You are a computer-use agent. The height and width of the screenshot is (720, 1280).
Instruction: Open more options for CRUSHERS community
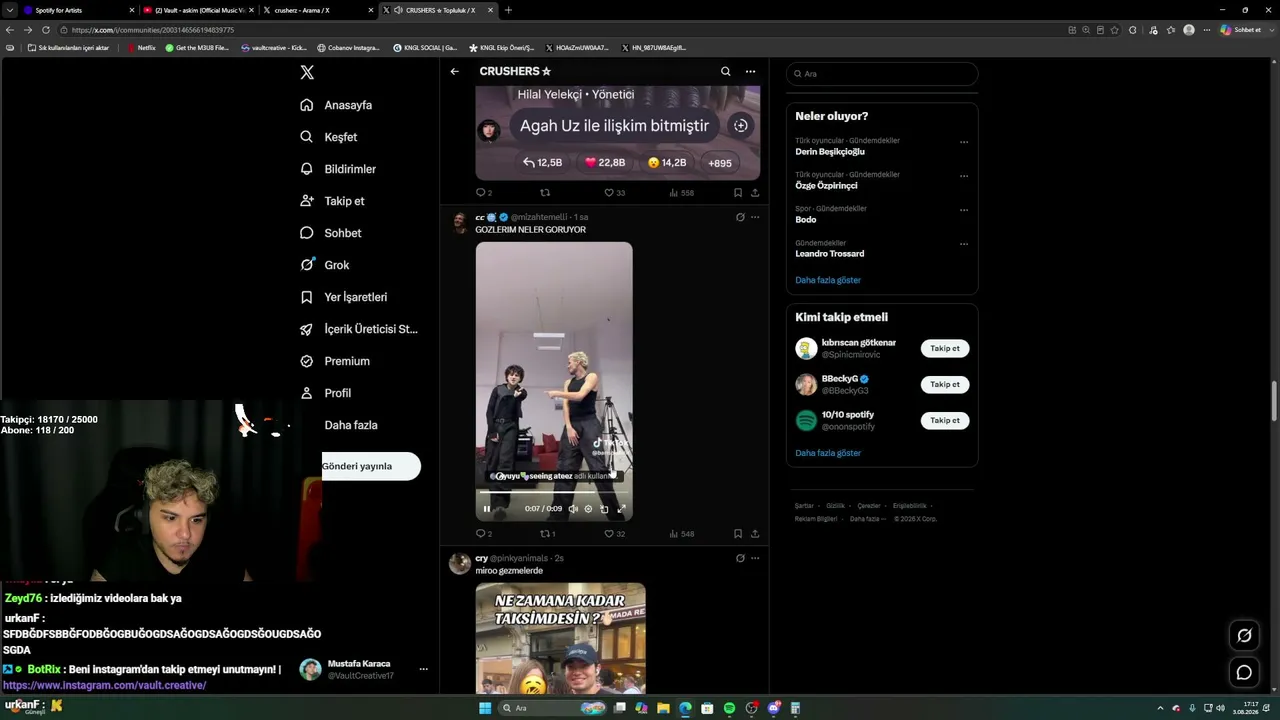750,71
